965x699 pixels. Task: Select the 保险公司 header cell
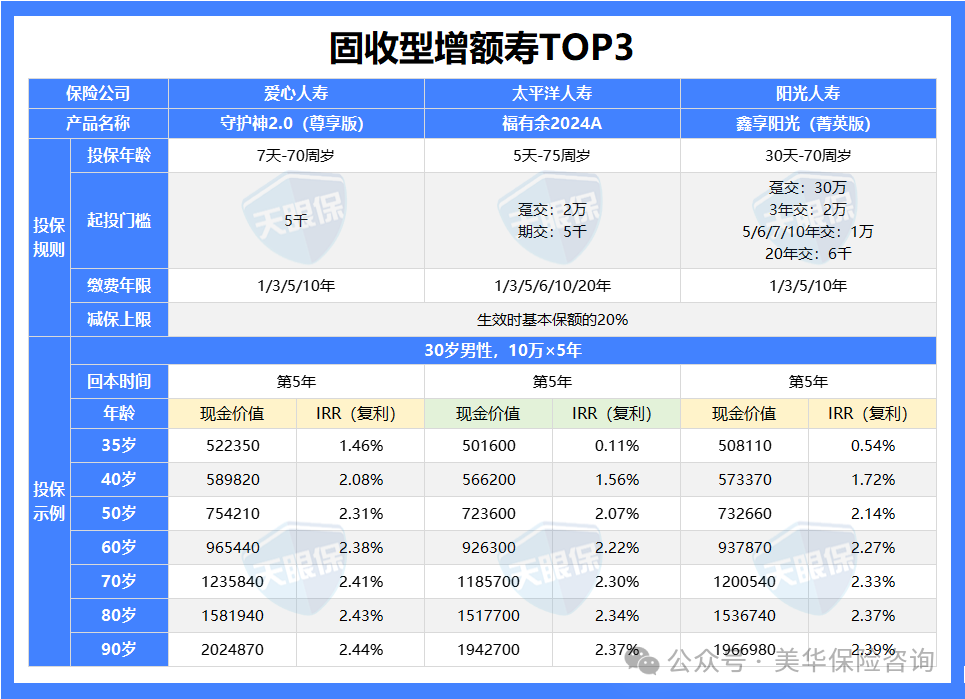tap(98, 94)
